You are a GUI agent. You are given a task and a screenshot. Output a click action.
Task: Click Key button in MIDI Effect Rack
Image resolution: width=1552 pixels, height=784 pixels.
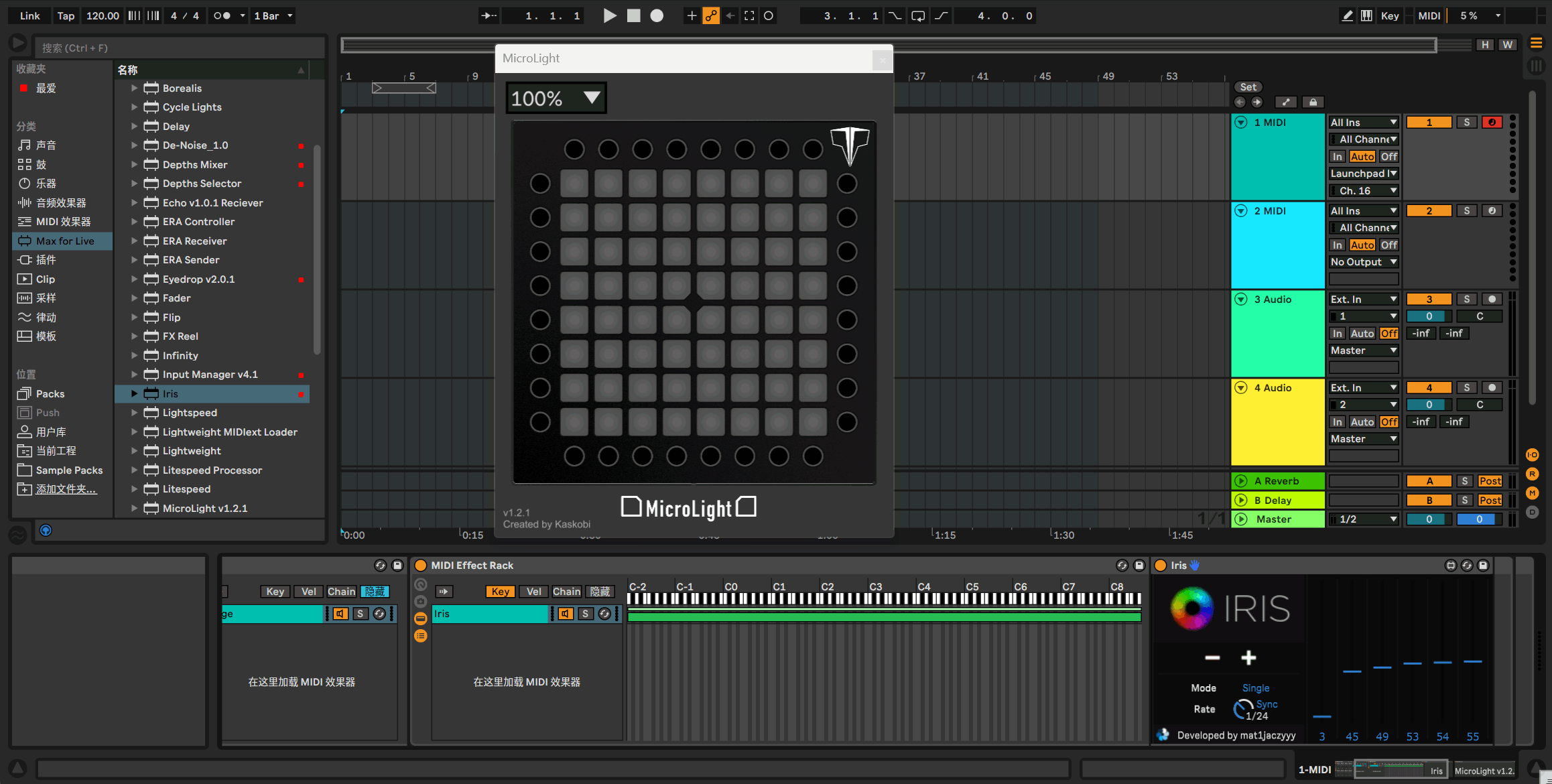click(x=500, y=591)
